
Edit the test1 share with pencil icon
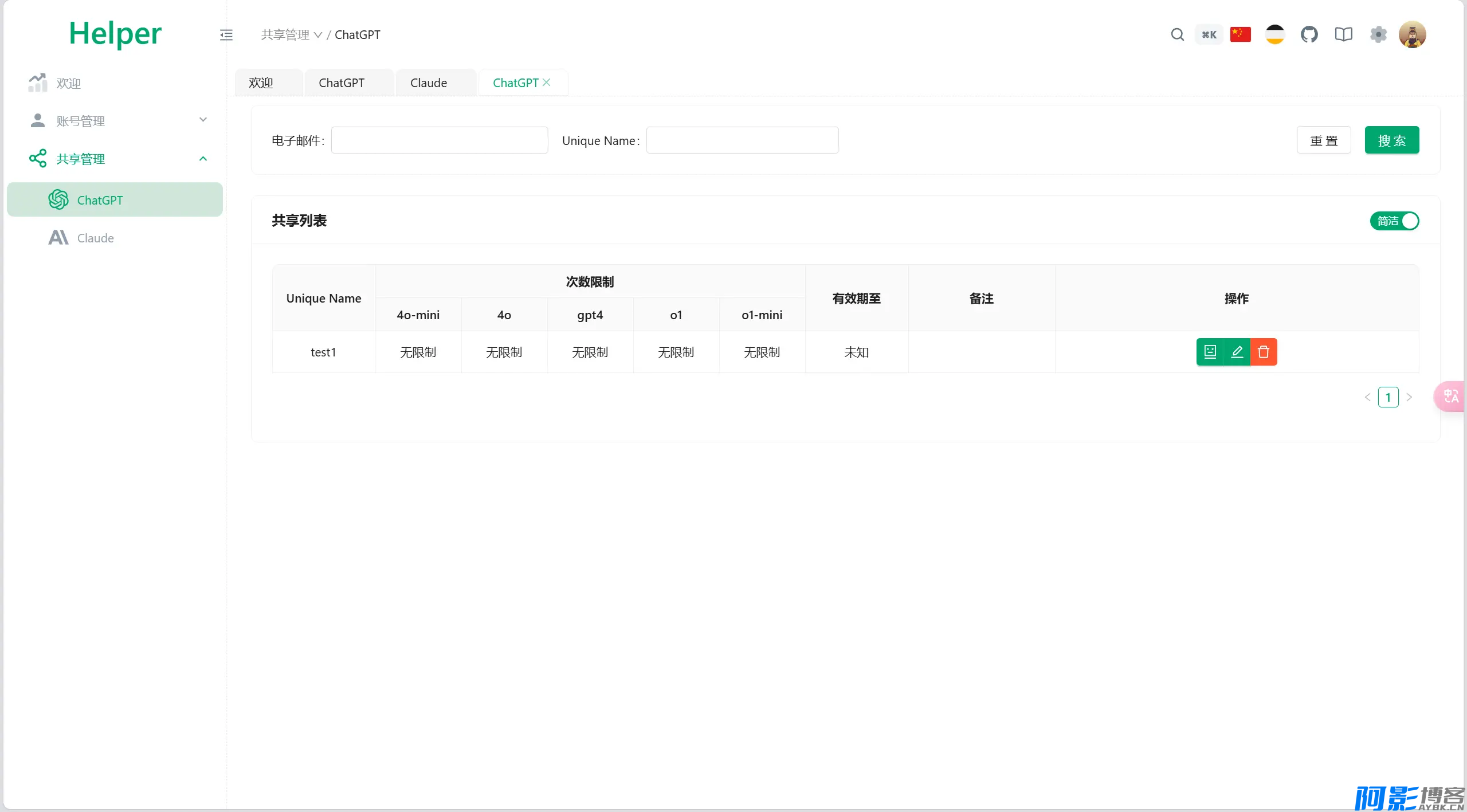1237,352
